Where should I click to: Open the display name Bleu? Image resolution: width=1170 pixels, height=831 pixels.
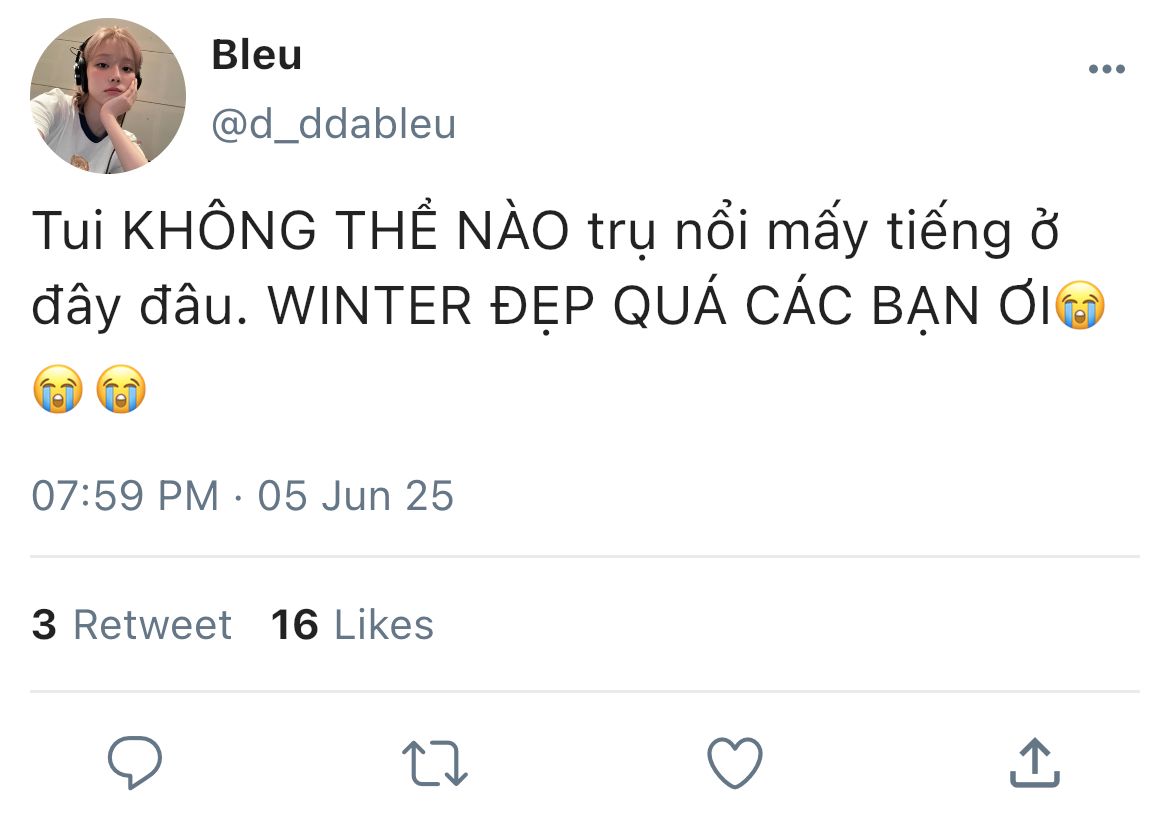257,54
